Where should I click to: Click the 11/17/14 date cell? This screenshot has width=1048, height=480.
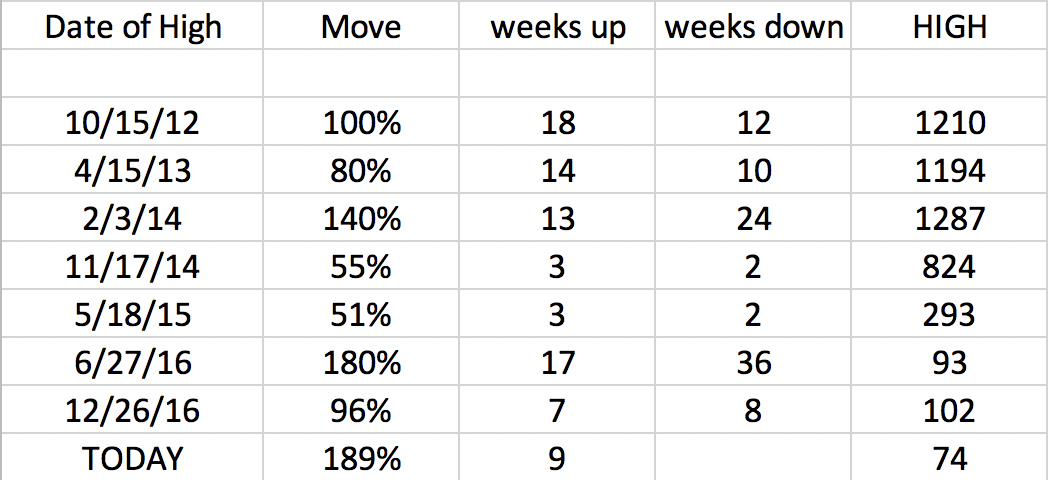[132, 267]
